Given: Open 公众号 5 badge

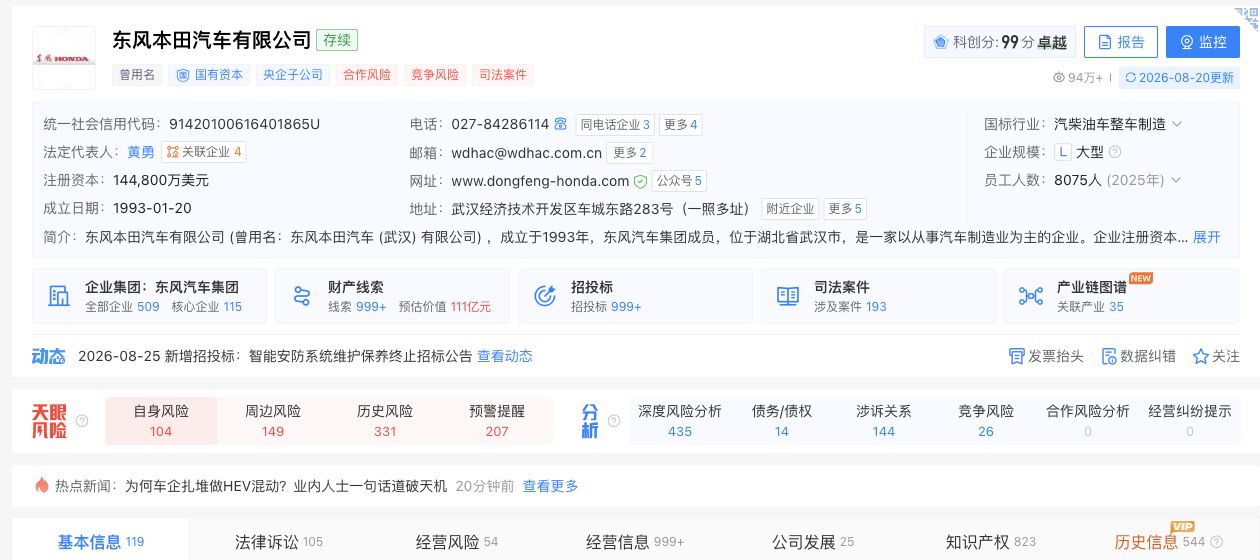Looking at the screenshot, I should pos(679,181).
